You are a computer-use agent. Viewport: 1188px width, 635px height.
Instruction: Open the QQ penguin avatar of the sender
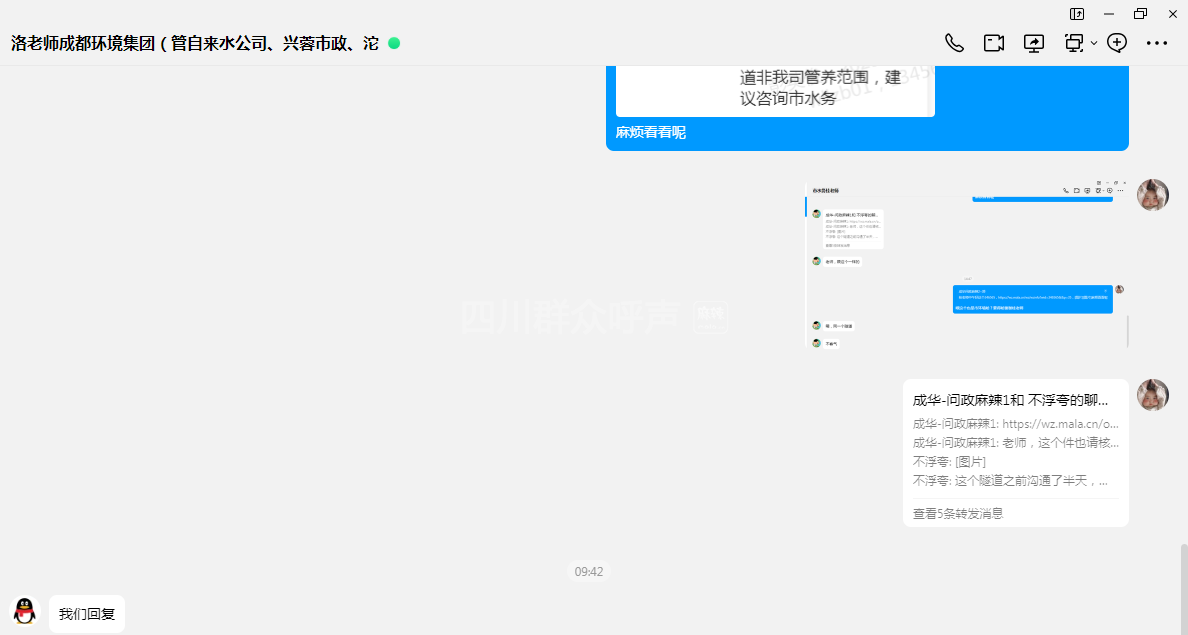tap(24, 612)
